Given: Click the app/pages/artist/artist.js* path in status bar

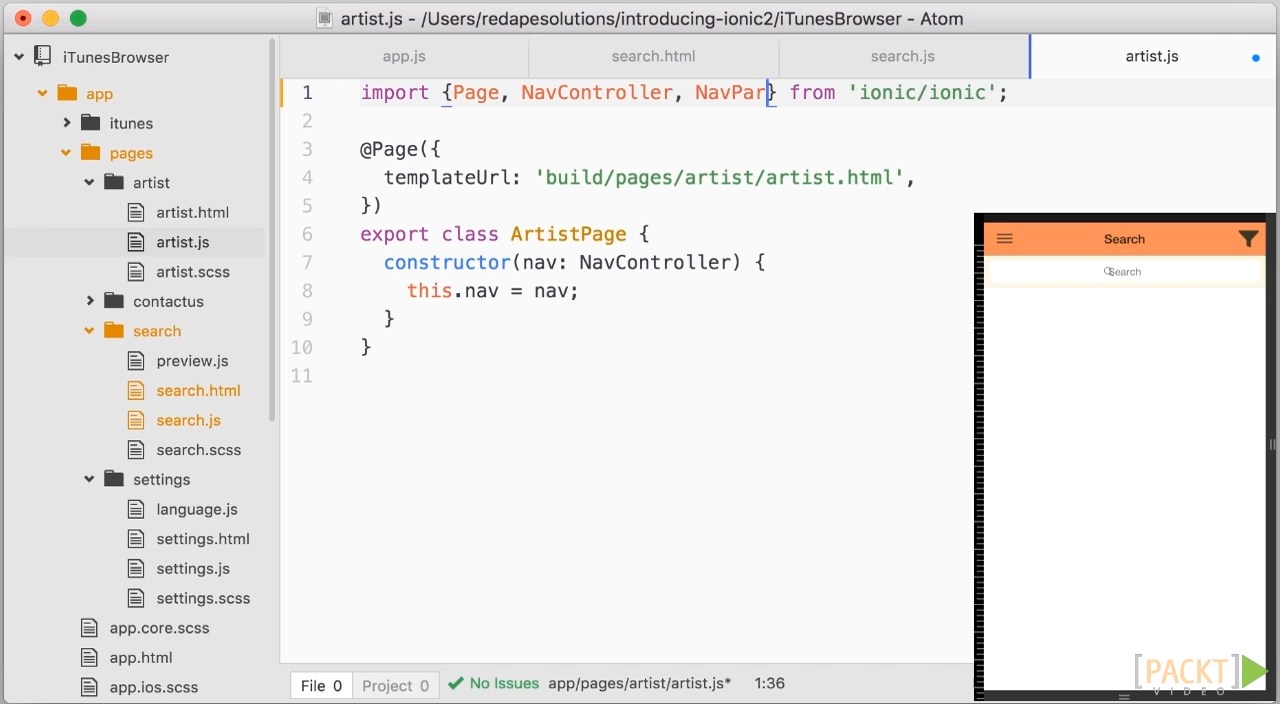Looking at the screenshot, I should (x=640, y=684).
